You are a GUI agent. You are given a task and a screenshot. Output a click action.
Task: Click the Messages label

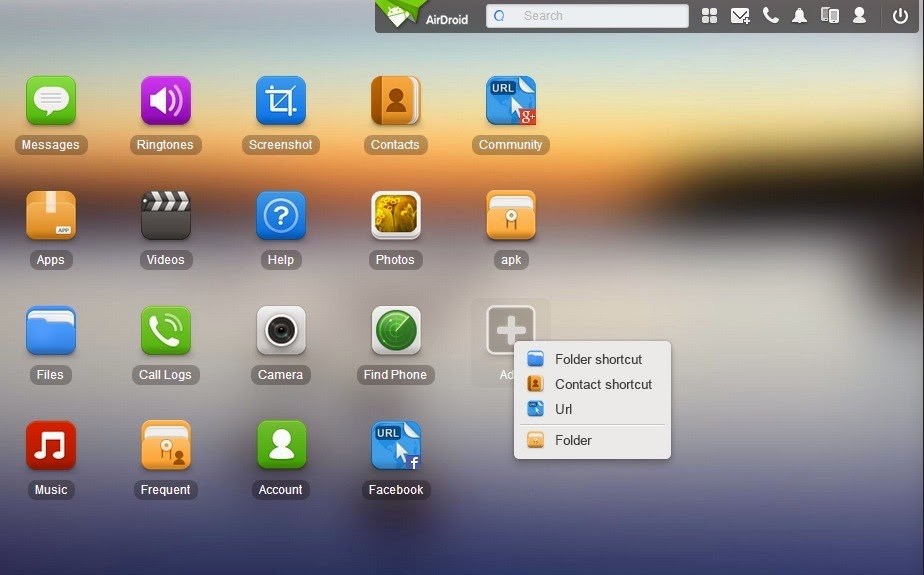point(51,145)
